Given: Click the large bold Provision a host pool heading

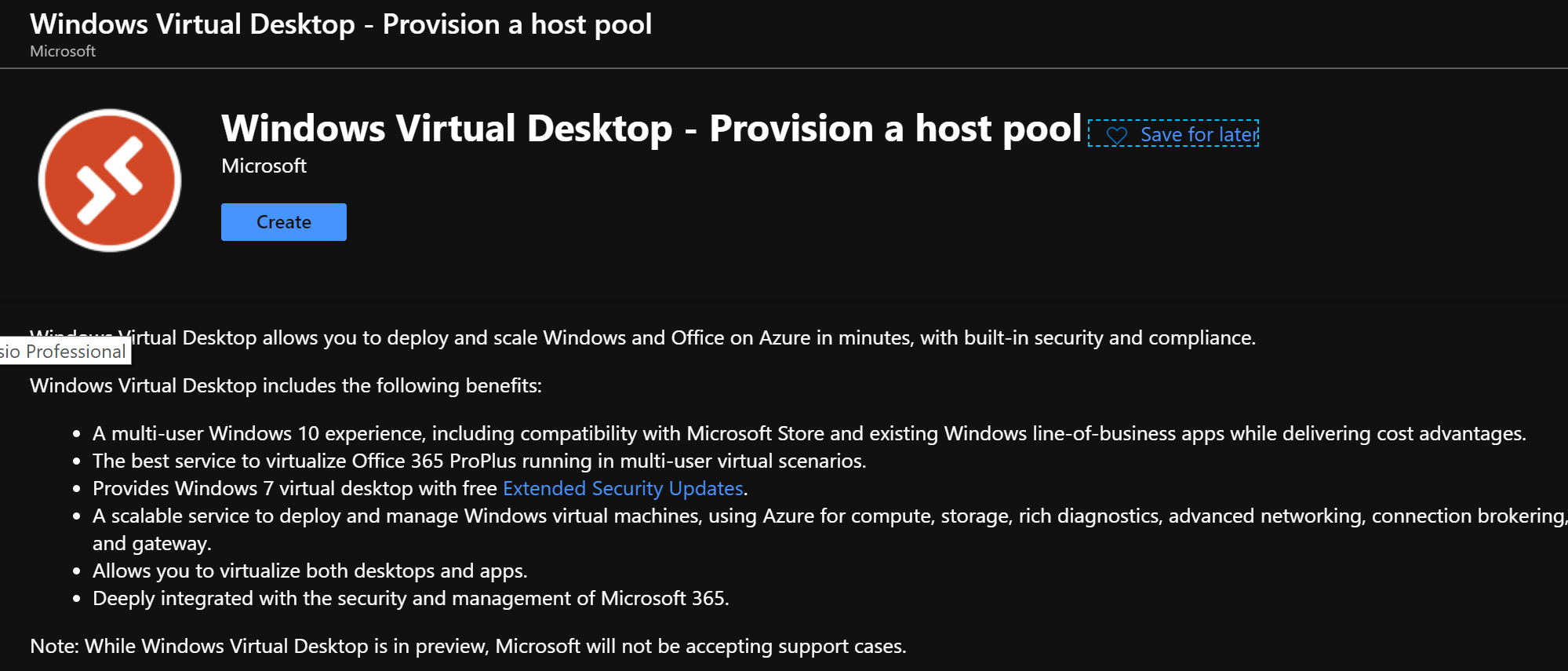Looking at the screenshot, I should (x=651, y=129).
